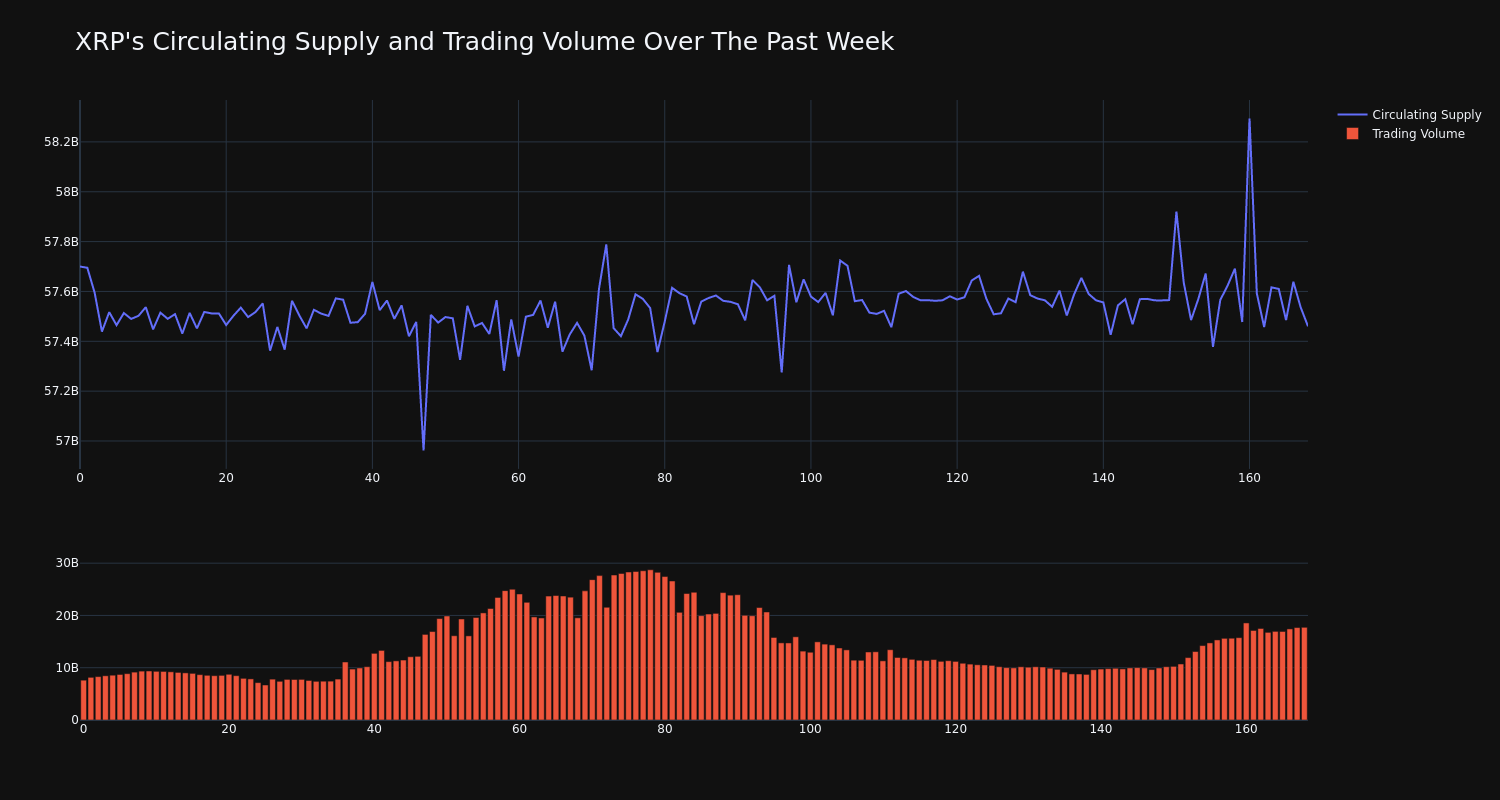Click the supply spike near hour 150
Screen dimensions: 1500x800
point(1176,212)
